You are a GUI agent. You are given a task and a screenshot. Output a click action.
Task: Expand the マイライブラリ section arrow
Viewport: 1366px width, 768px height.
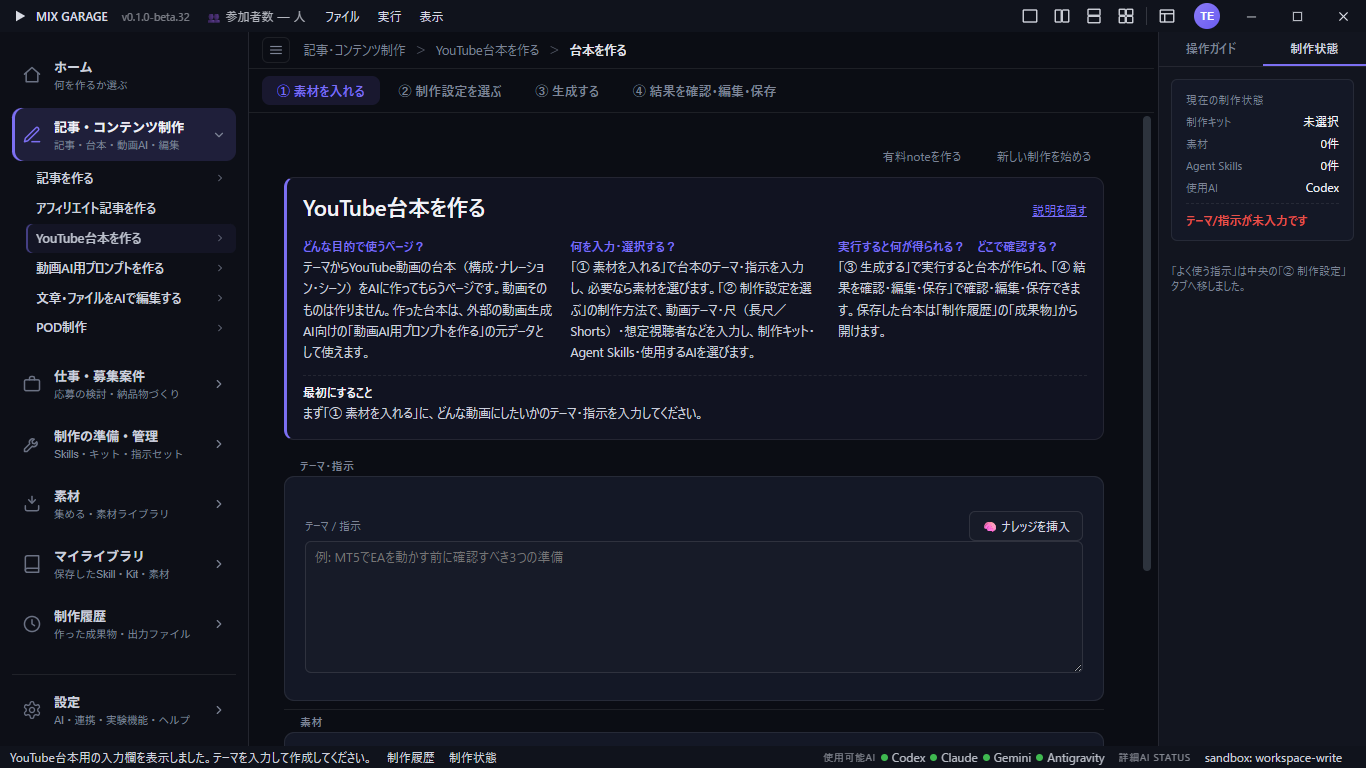point(219,564)
